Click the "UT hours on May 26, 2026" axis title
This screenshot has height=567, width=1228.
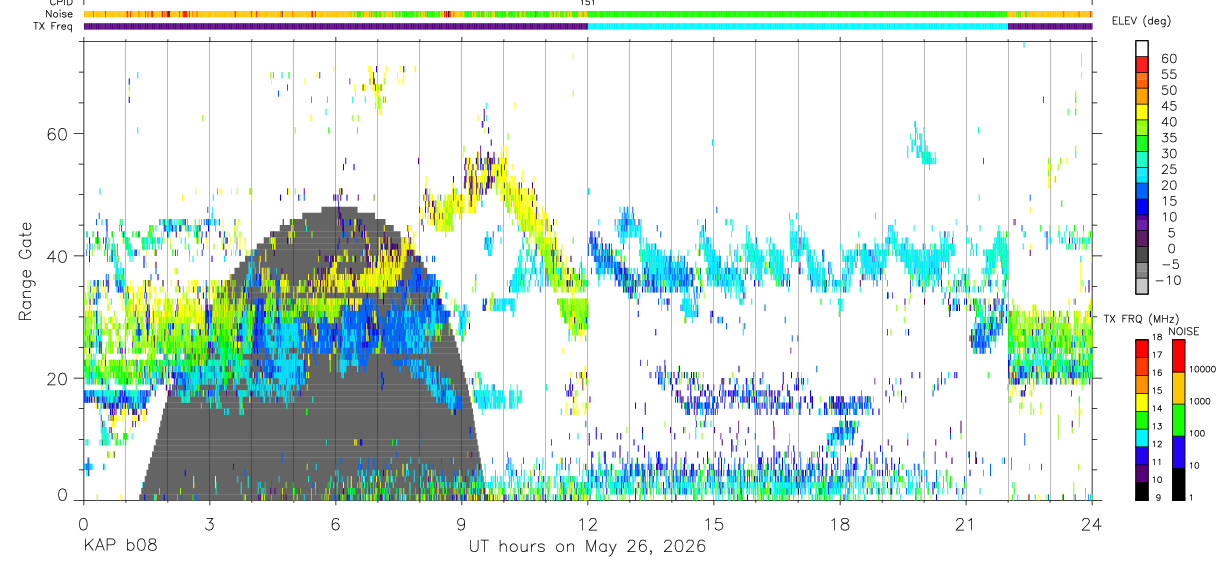click(x=587, y=547)
